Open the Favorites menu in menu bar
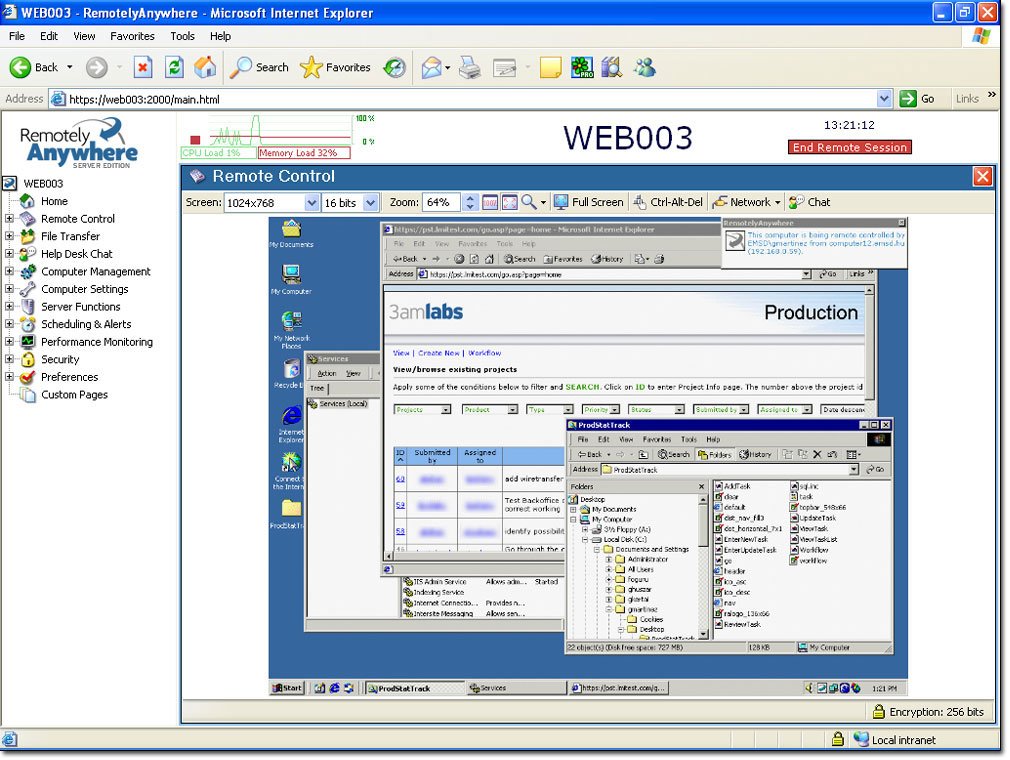 point(132,36)
